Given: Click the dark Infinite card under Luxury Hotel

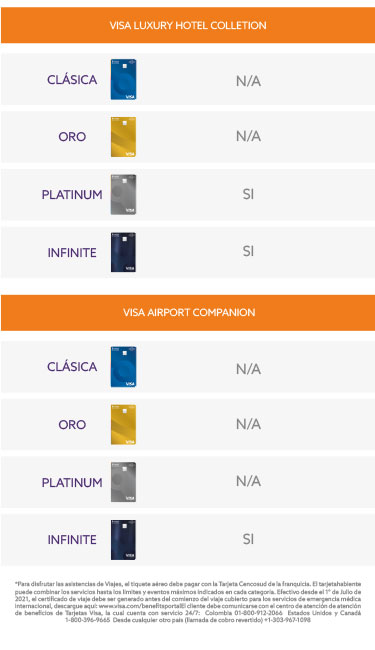Looking at the screenshot, I should point(123,252).
